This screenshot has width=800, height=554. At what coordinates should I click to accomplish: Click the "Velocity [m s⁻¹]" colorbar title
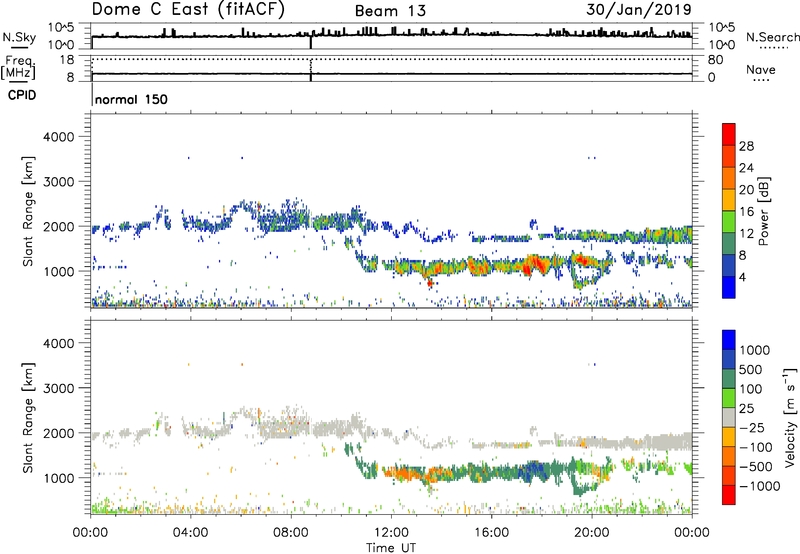click(x=790, y=417)
